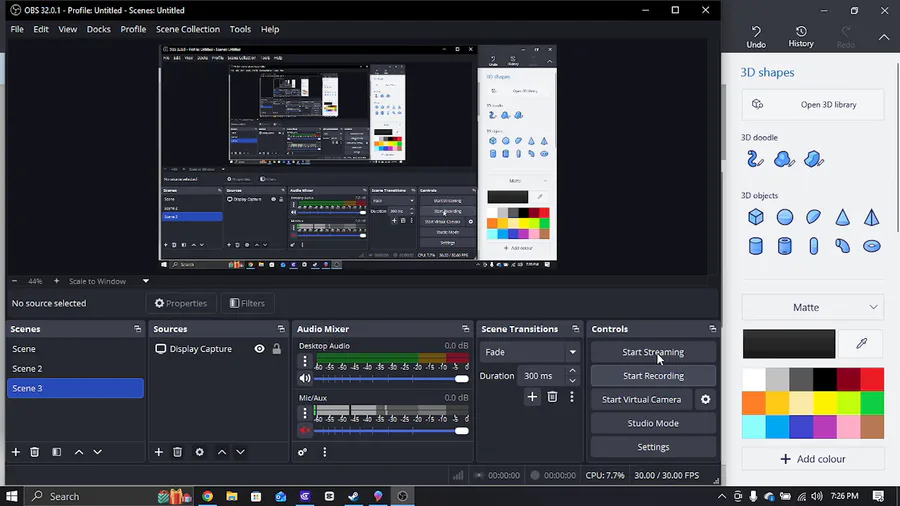Remove selected scene with trash icon
This screenshot has width=900, height=506.
click(x=35, y=452)
